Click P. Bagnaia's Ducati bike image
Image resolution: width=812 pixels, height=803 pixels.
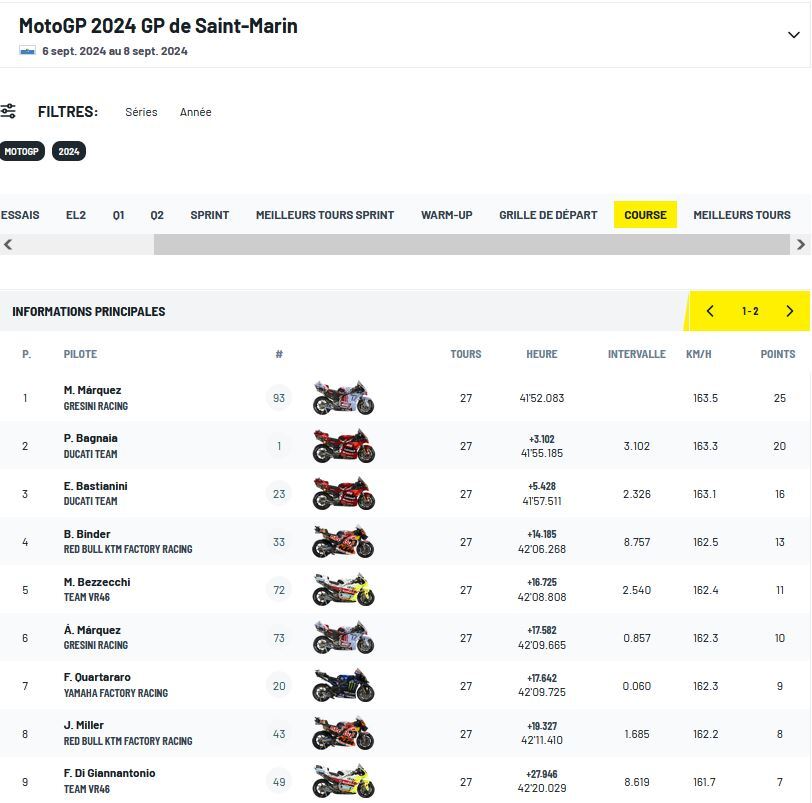click(x=343, y=446)
